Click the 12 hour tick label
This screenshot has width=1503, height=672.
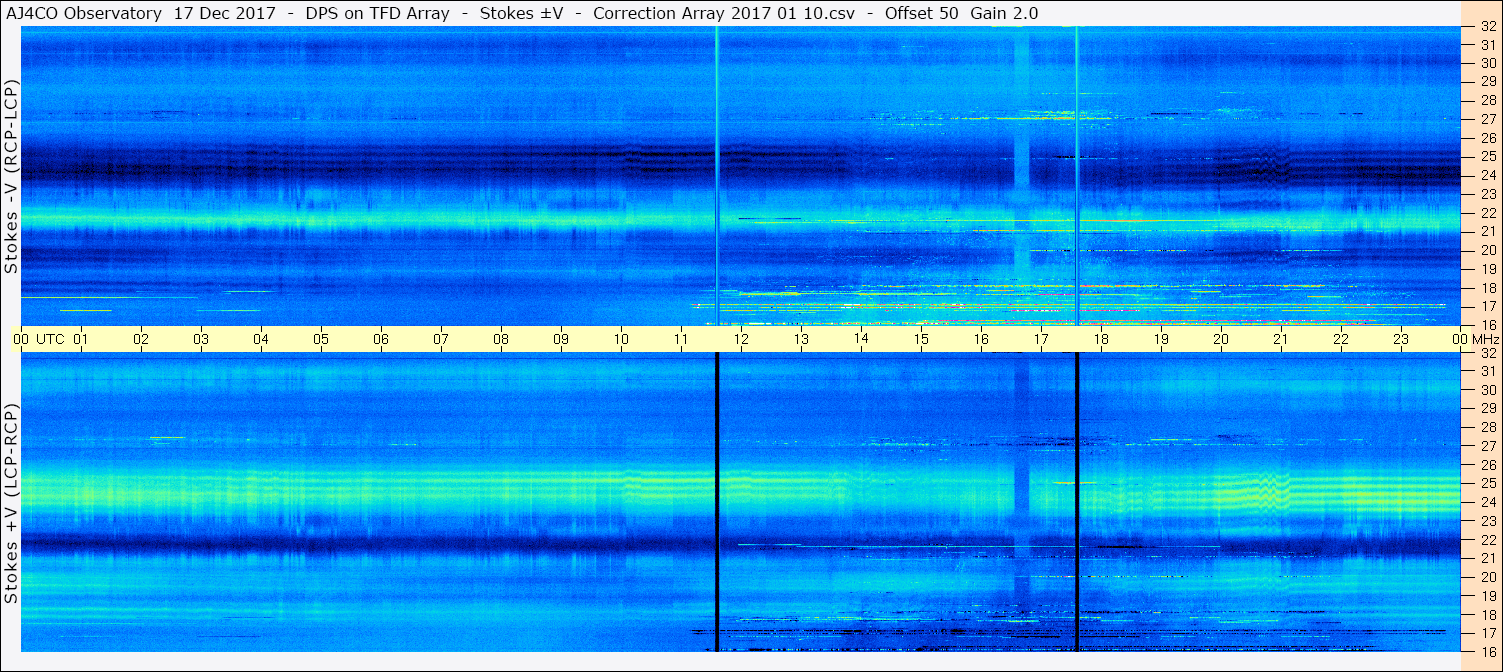[741, 340]
